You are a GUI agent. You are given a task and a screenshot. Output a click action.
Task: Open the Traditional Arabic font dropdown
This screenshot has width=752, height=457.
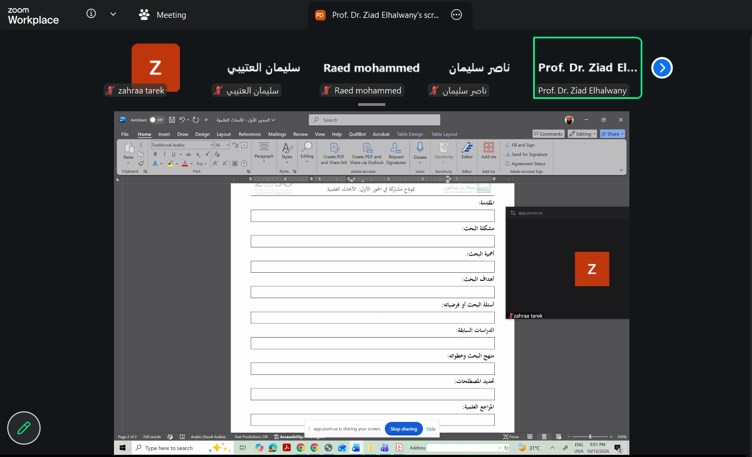pos(211,145)
